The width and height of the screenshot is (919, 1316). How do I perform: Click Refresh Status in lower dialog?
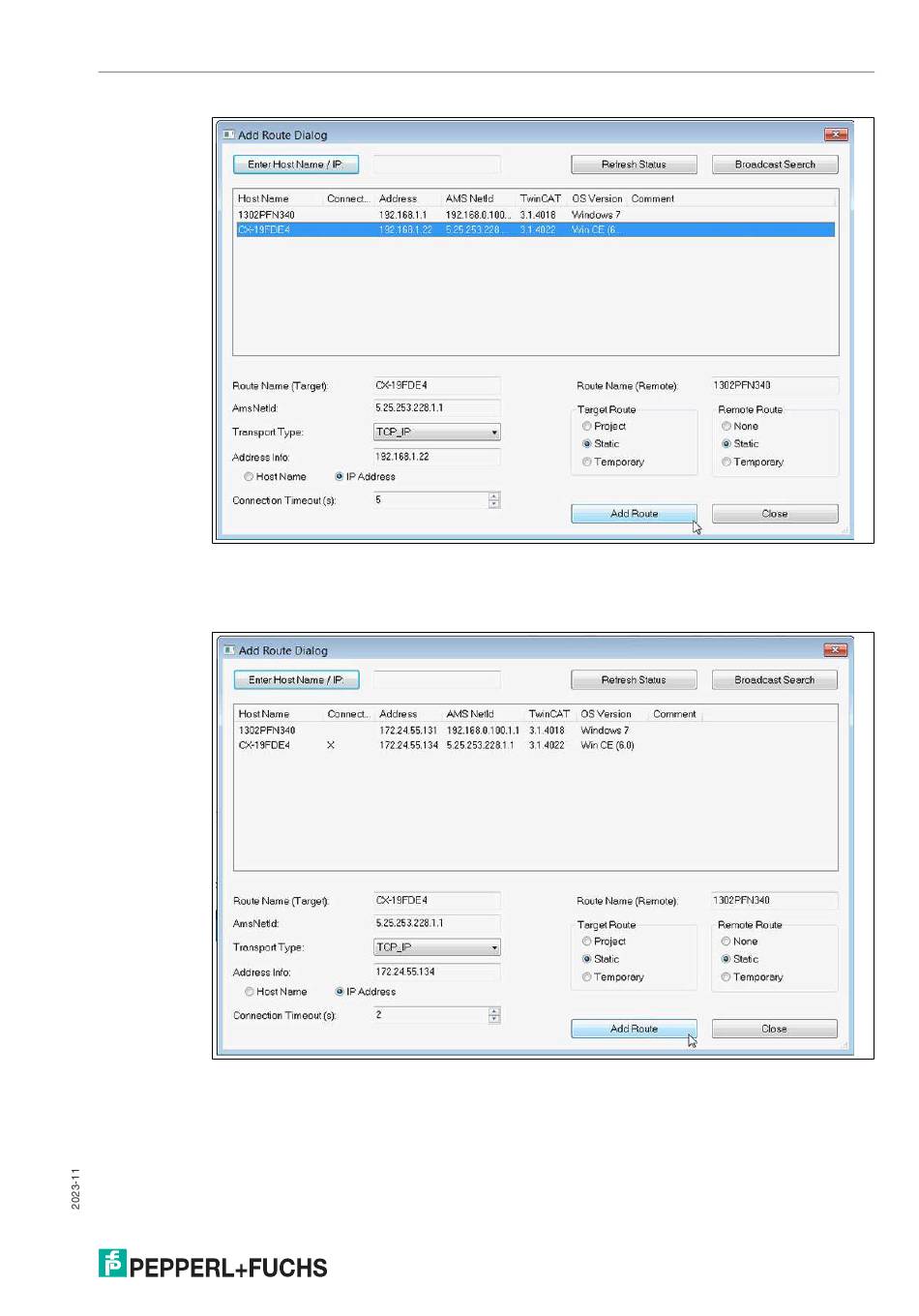click(634, 680)
